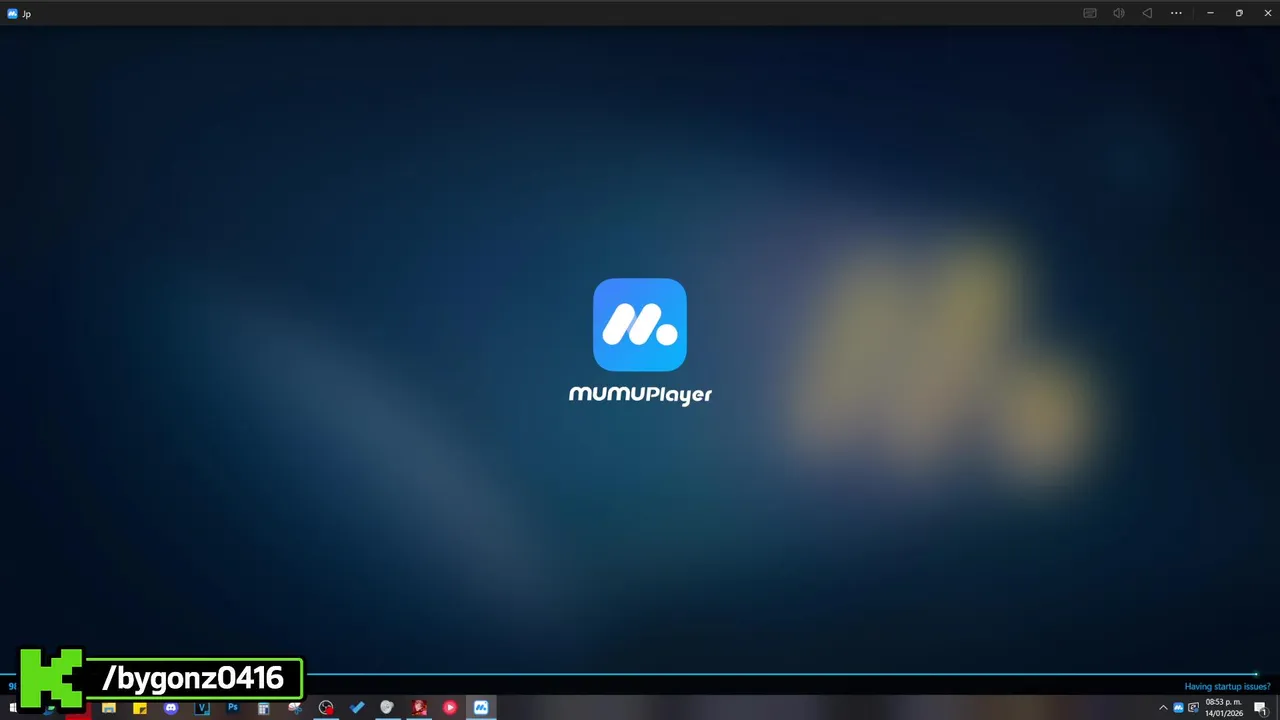Open the keyboard mapping icon in title bar
This screenshot has width=1280, height=720.
1090,13
